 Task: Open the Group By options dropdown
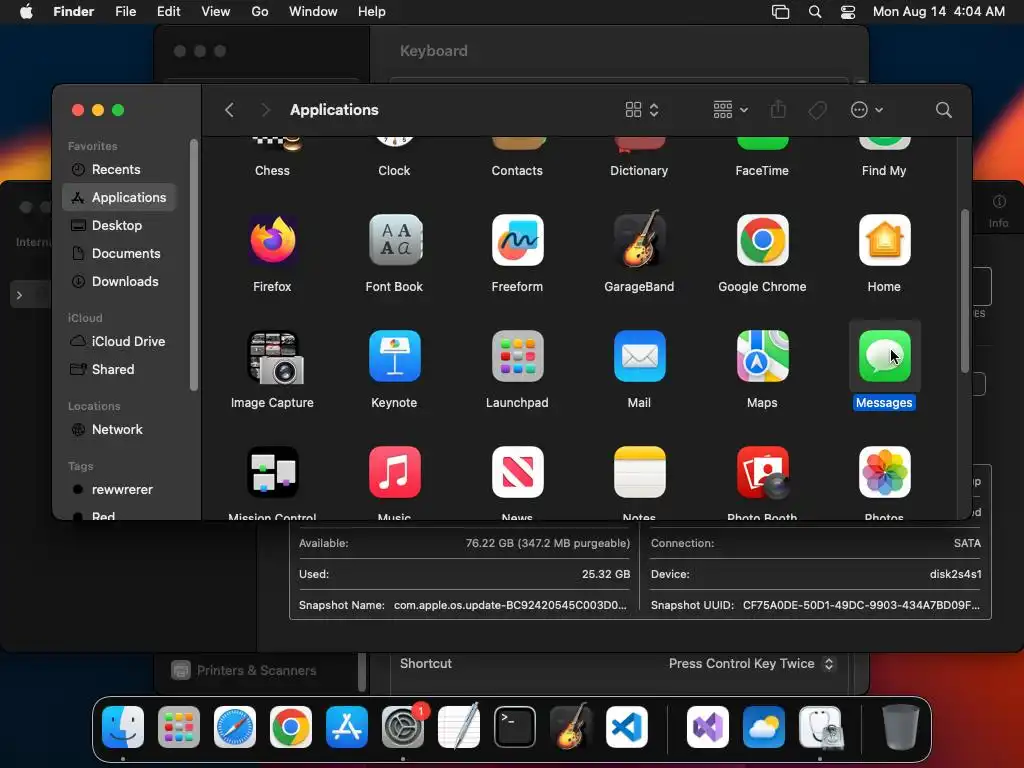[x=730, y=110]
